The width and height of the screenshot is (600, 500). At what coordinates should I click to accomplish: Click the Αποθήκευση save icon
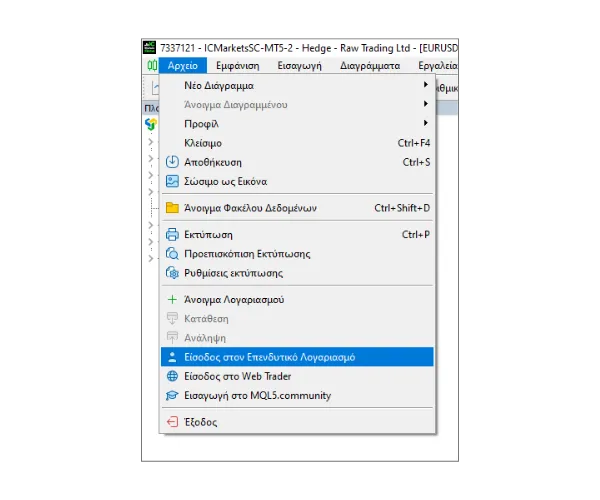172,162
